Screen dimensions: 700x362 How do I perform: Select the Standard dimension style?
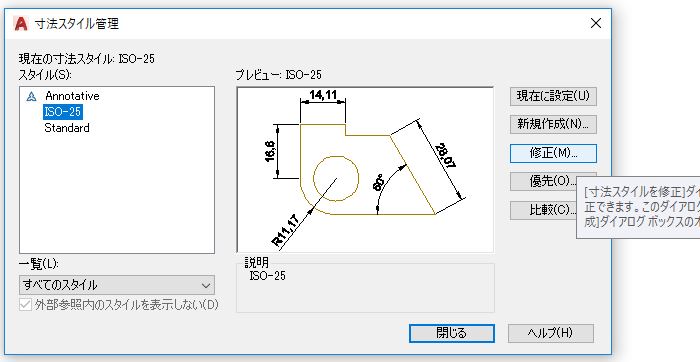coord(67,128)
